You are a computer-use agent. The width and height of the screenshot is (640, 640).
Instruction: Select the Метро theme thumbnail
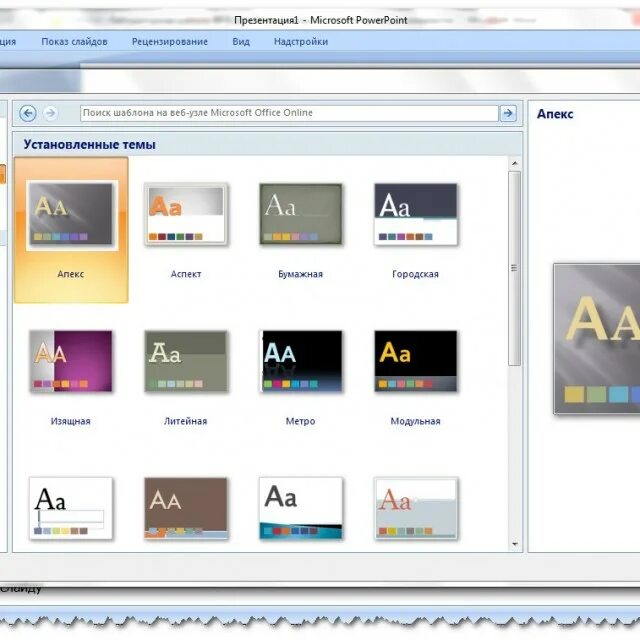pos(301,361)
